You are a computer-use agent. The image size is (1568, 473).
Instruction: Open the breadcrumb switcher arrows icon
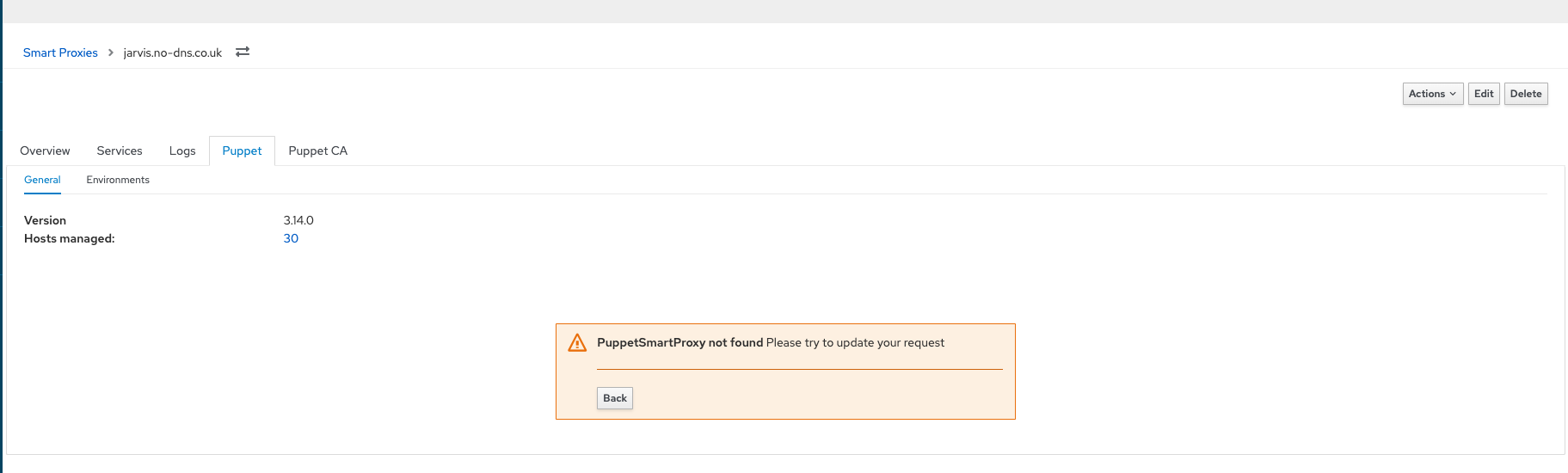pyautogui.click(x=243, y=52)
